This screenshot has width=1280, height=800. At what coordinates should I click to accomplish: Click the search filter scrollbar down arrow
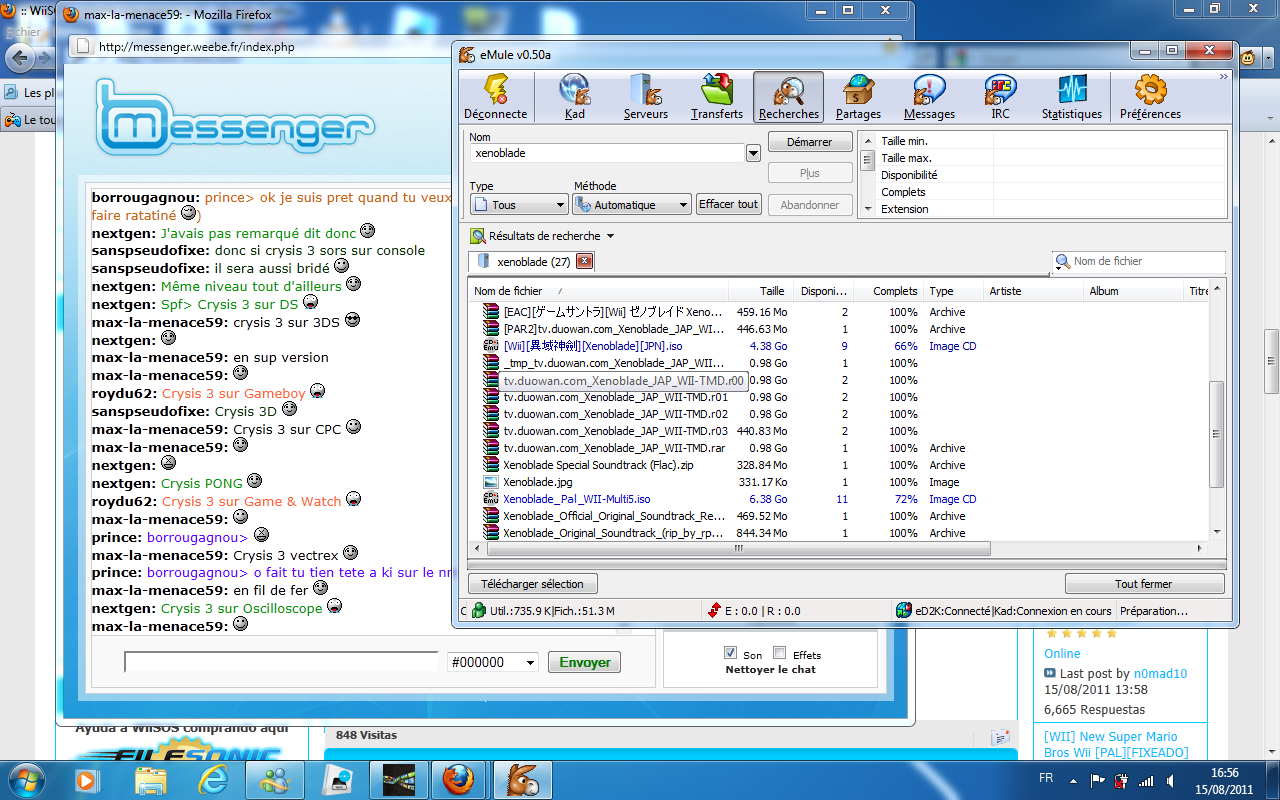[x=866, y=210]
